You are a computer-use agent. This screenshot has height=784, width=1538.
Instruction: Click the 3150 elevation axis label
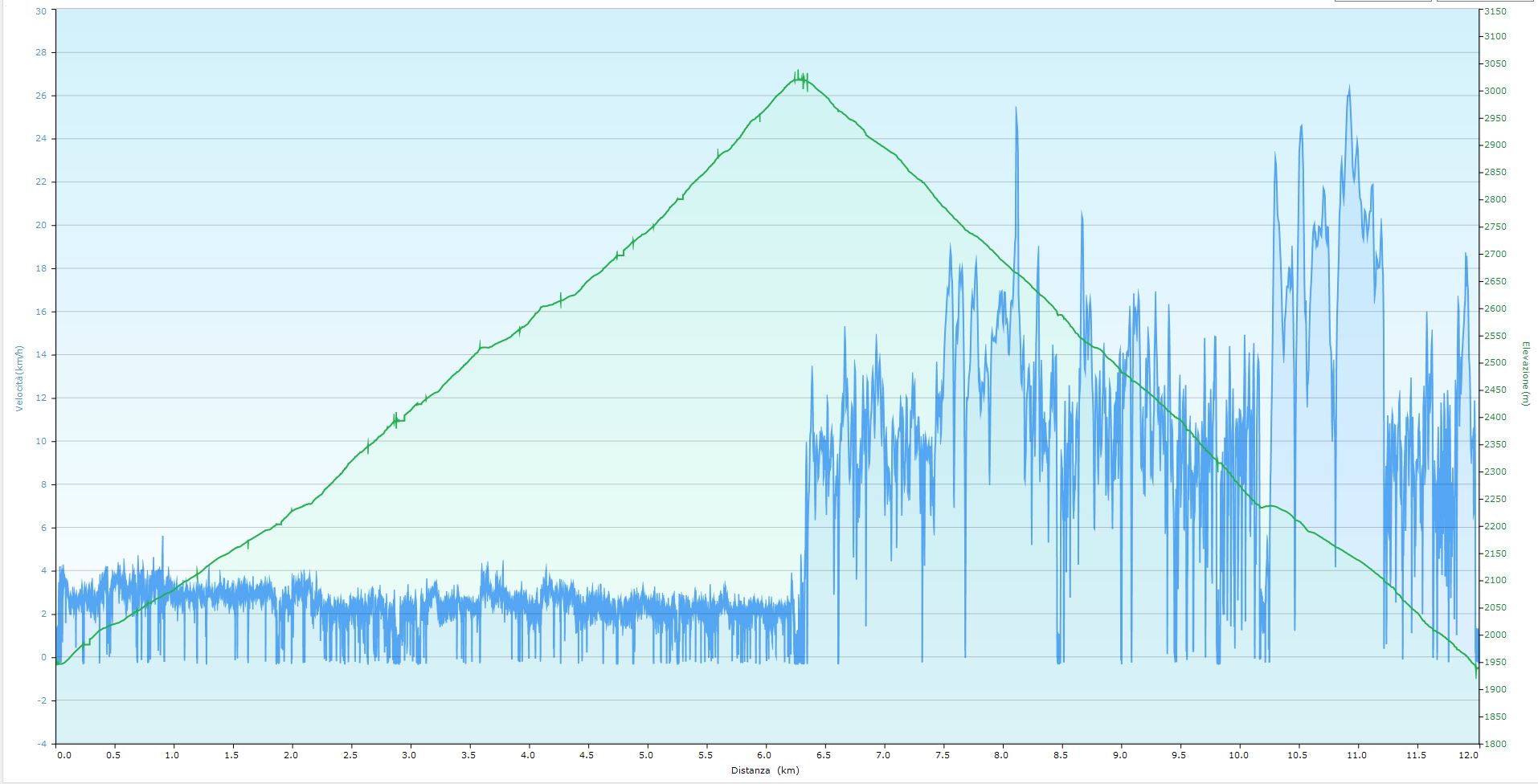point(1495,11)
